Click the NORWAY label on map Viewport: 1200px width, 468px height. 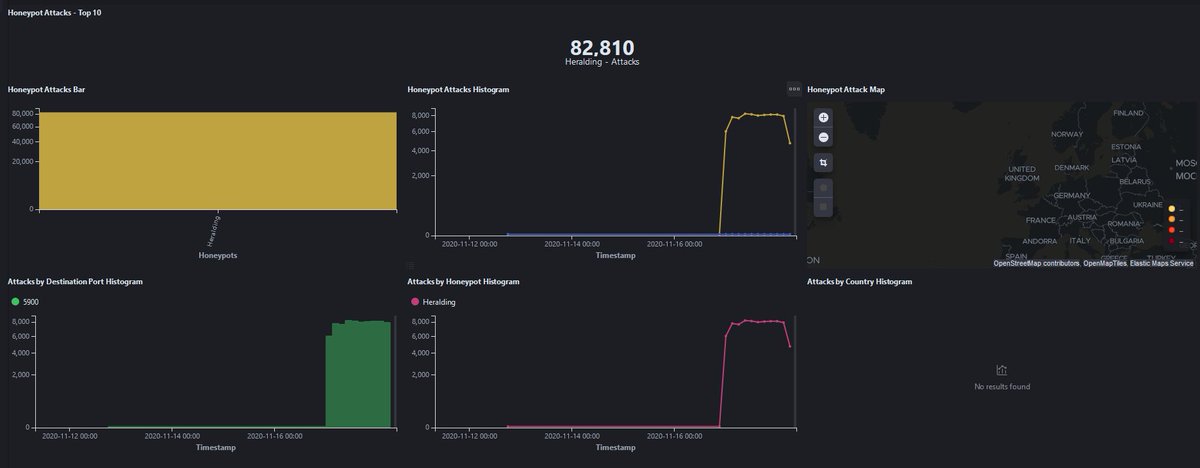point(1067,133)
